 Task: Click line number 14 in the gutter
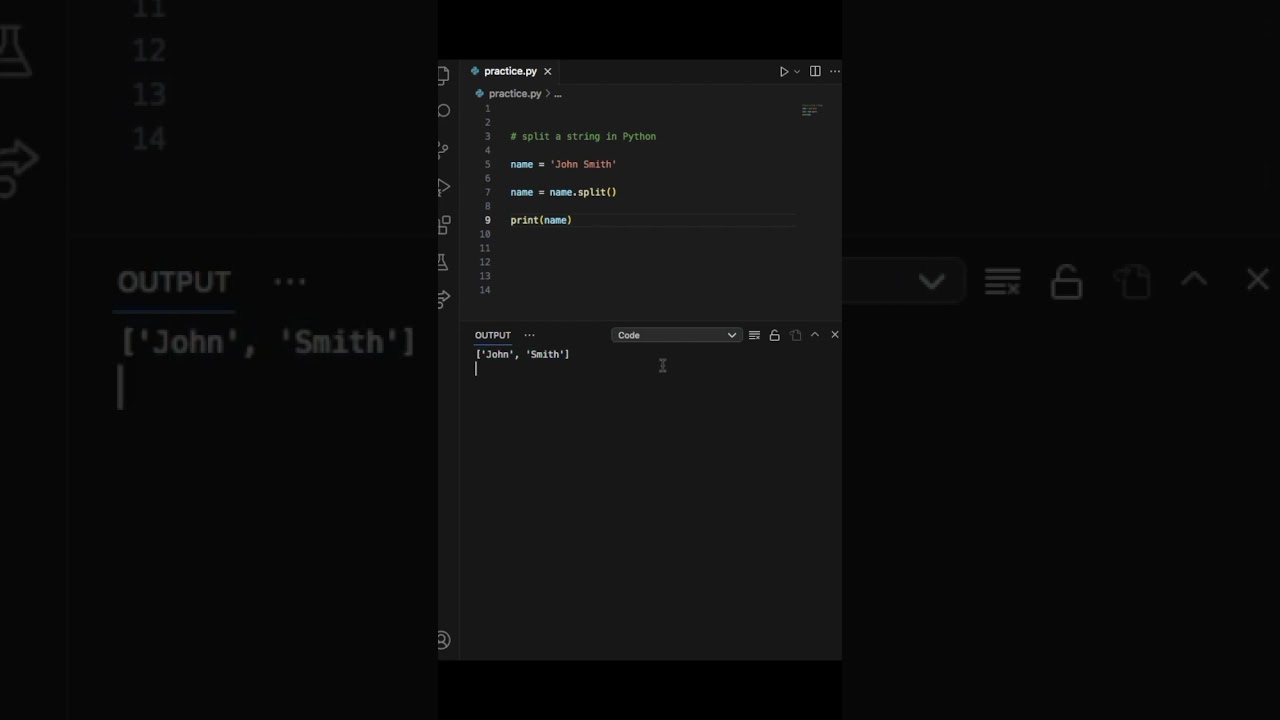tap(485, 290)
